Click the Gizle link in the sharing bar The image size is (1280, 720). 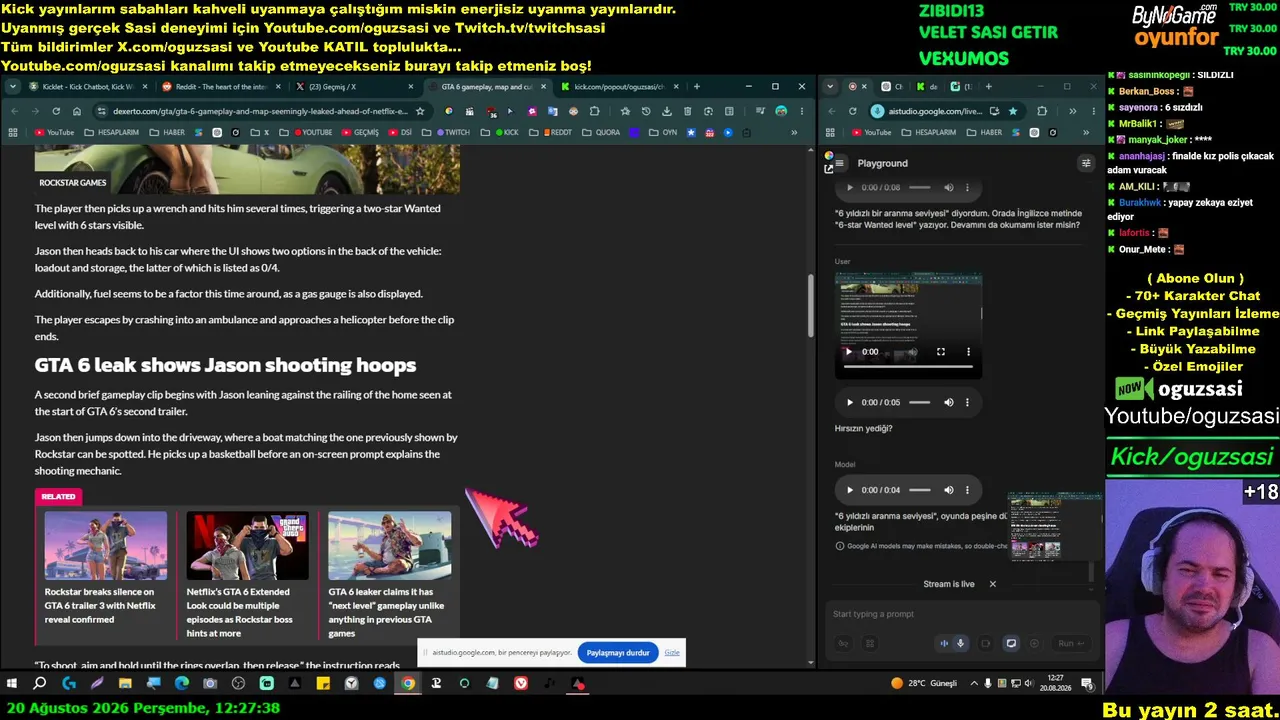[x=672, y=653]
